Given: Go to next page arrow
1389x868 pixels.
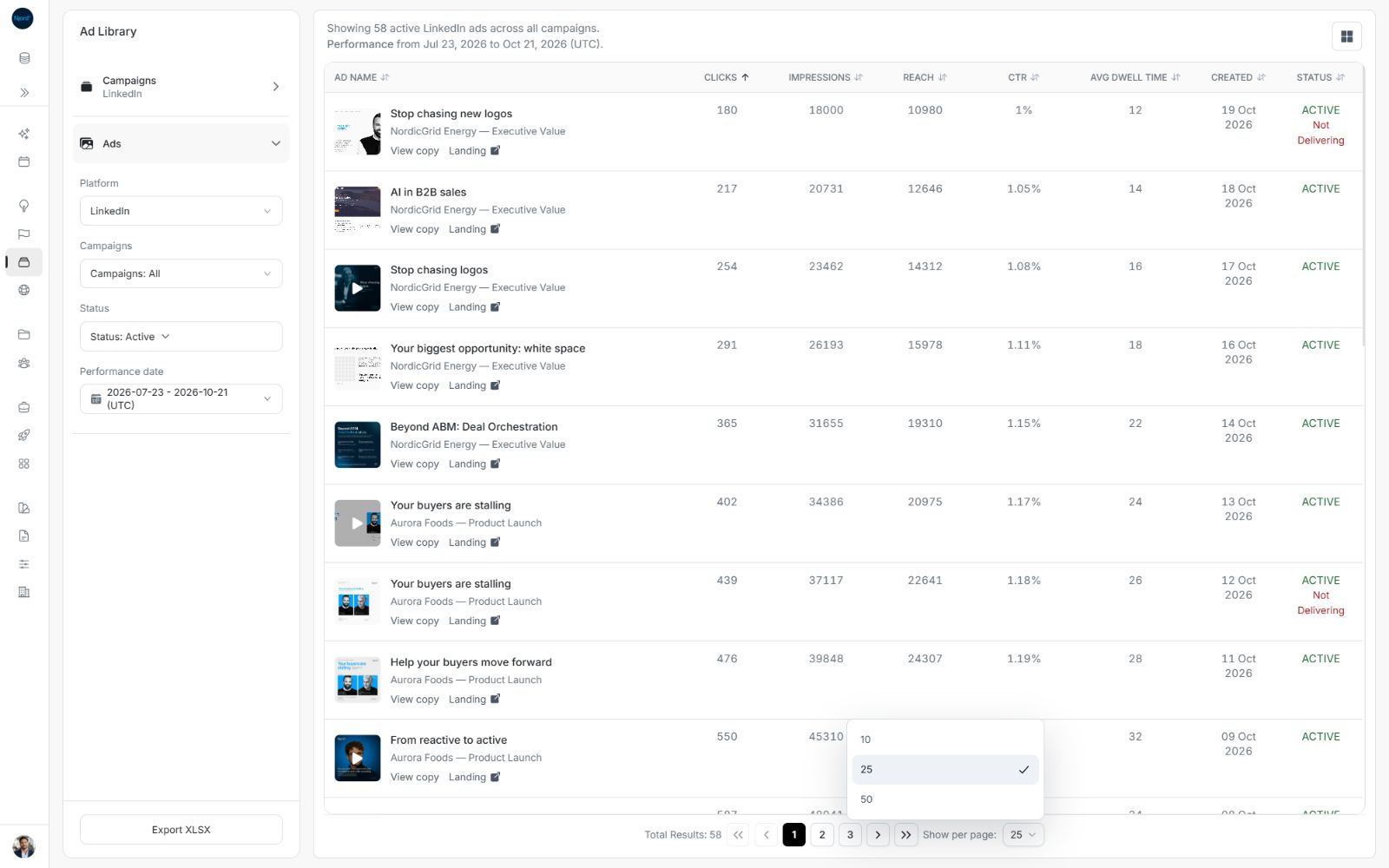Looking at the screenshot, I should coord(878,835).
